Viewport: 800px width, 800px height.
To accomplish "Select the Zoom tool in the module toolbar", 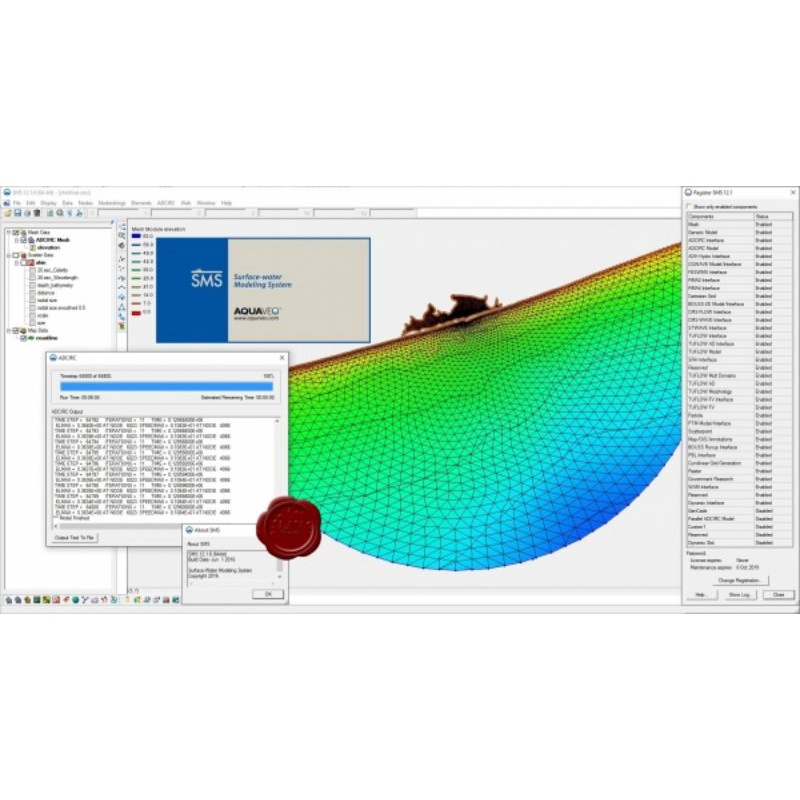I will point(122,234).
